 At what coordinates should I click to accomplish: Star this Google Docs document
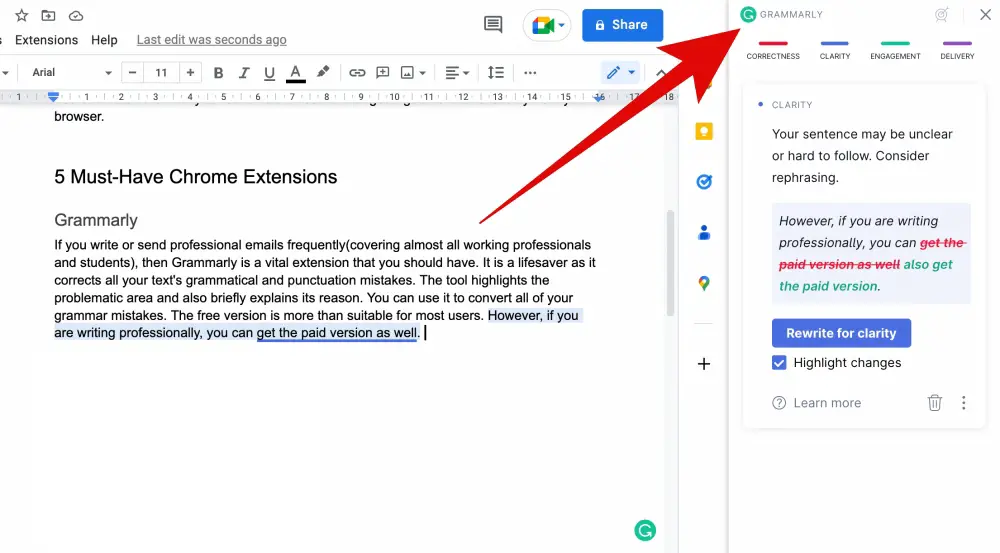(x=22, y=15)
